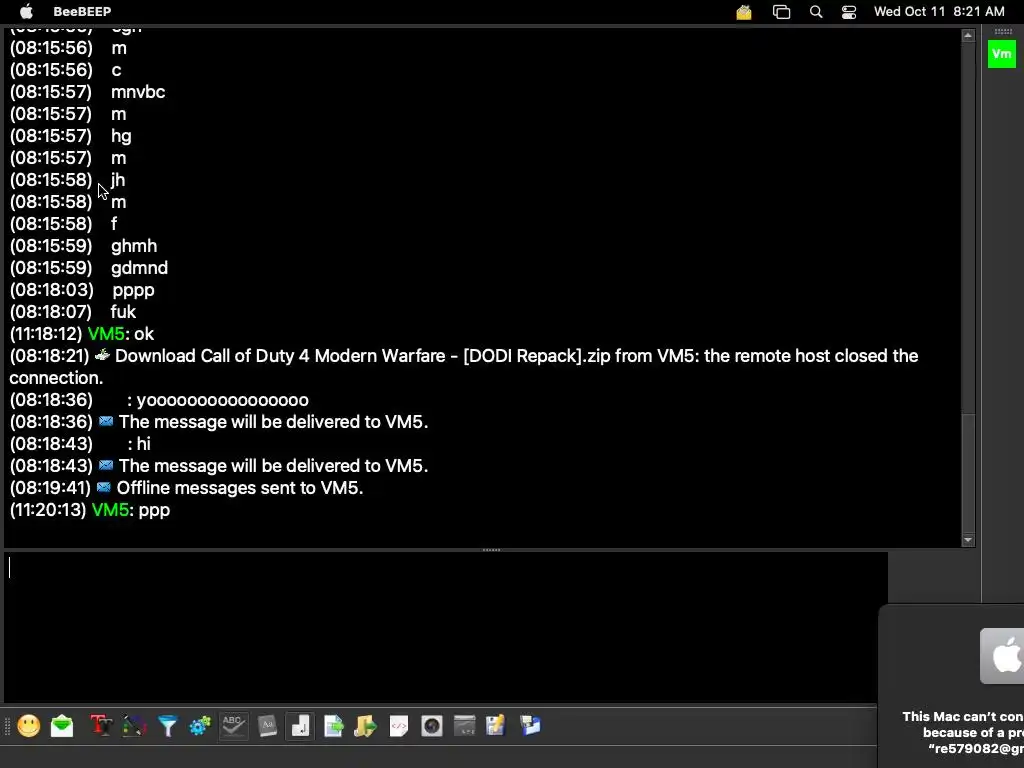Viewport: 1024px width, 768px height.
Task: Open Spotlight search in menu bar
Action: (x=816, y=12)
